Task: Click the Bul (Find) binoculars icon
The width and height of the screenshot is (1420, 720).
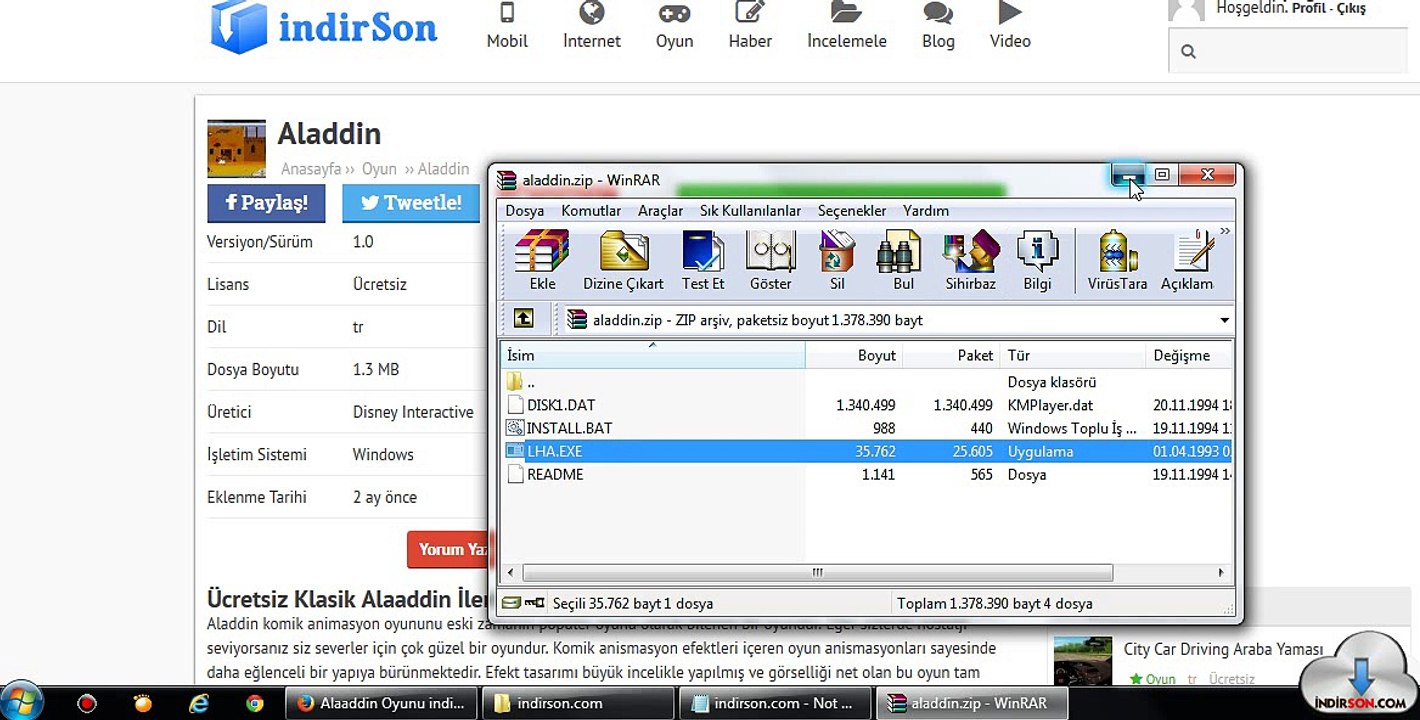Action: click(x=903, y=260)
